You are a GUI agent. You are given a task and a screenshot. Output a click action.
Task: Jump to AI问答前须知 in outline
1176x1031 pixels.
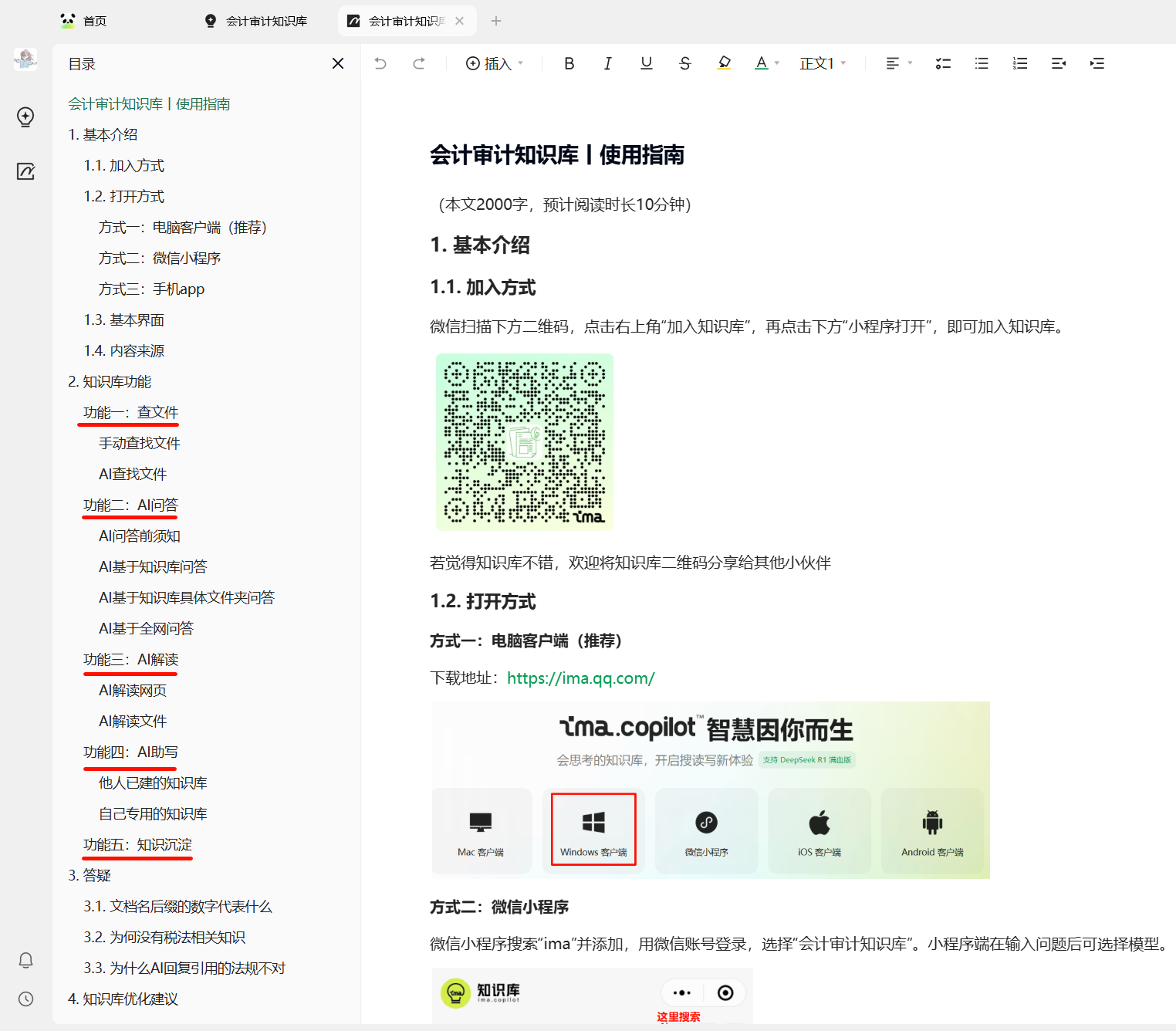[x=139, y=536]
